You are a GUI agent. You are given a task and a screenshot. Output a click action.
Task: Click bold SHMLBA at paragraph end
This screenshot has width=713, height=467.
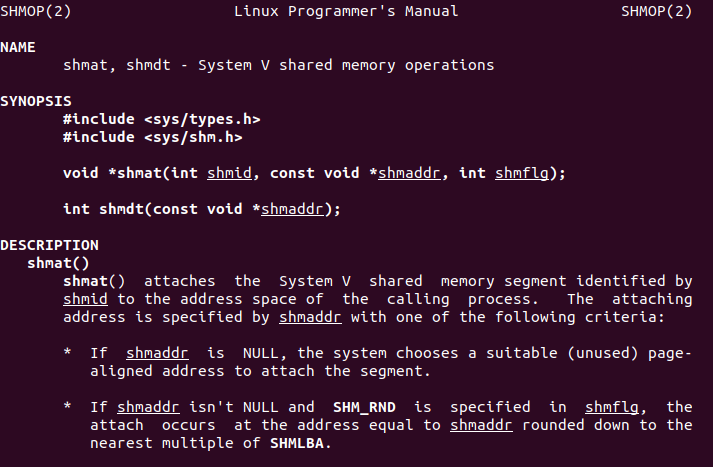296,443
